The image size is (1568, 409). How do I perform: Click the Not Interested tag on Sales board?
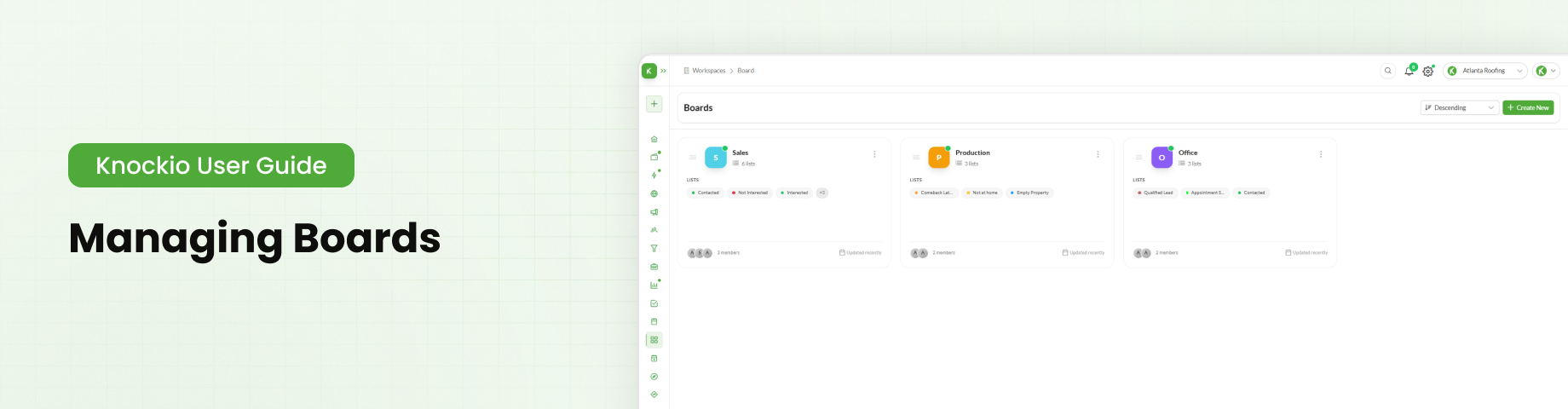pyautogui.click(x=750, y=193)
